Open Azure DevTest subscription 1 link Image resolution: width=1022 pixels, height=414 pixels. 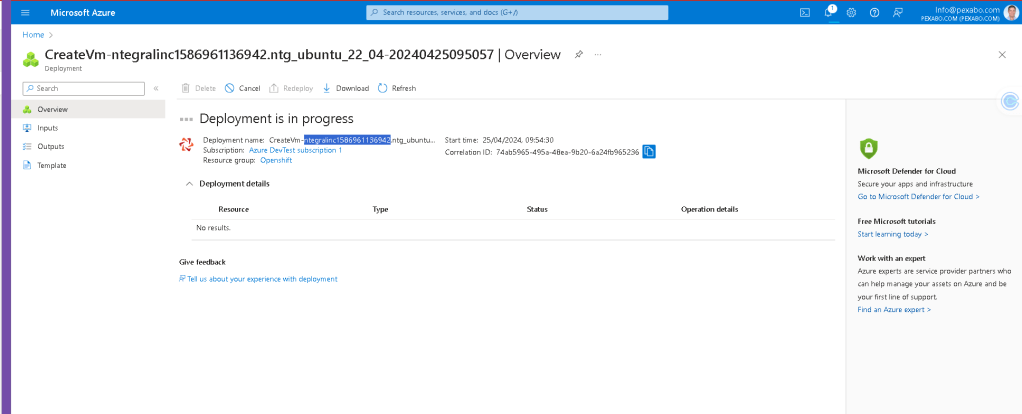tap(295, 150)
